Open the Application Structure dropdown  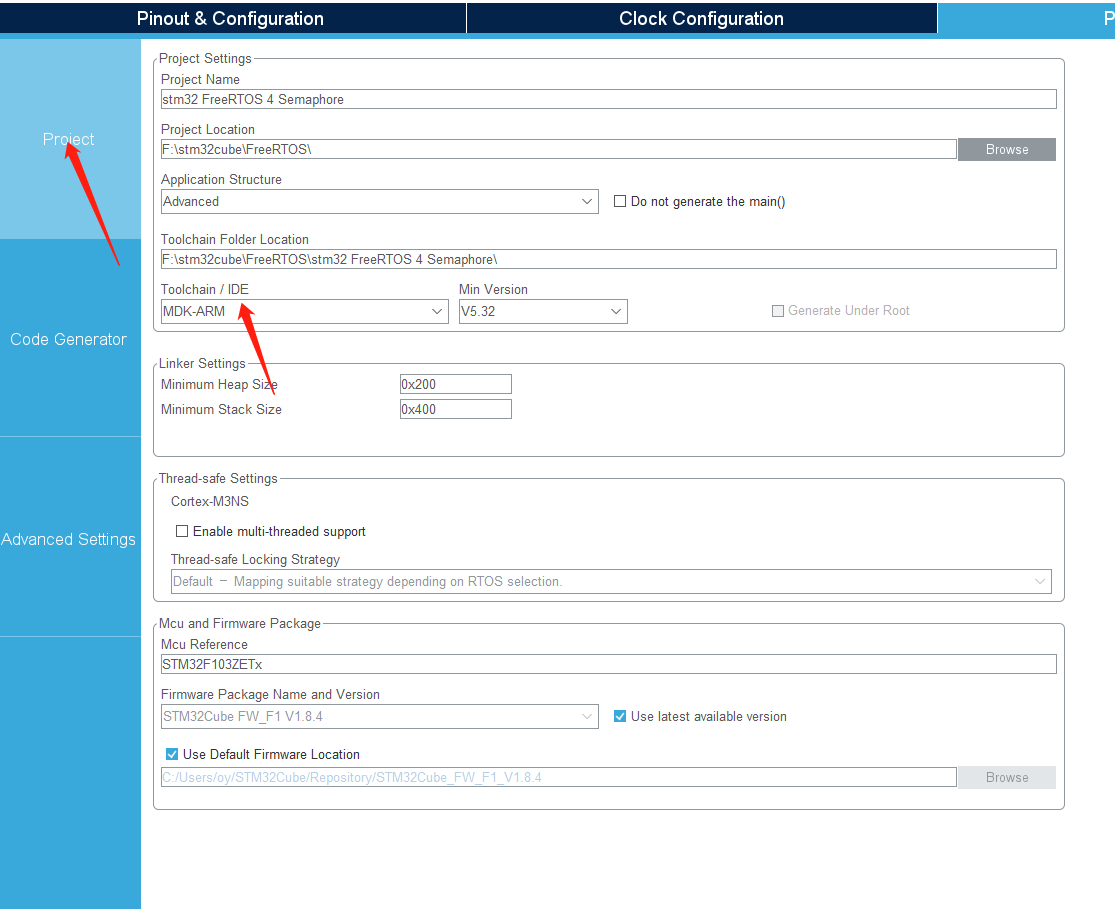click(x=588, y=201)
